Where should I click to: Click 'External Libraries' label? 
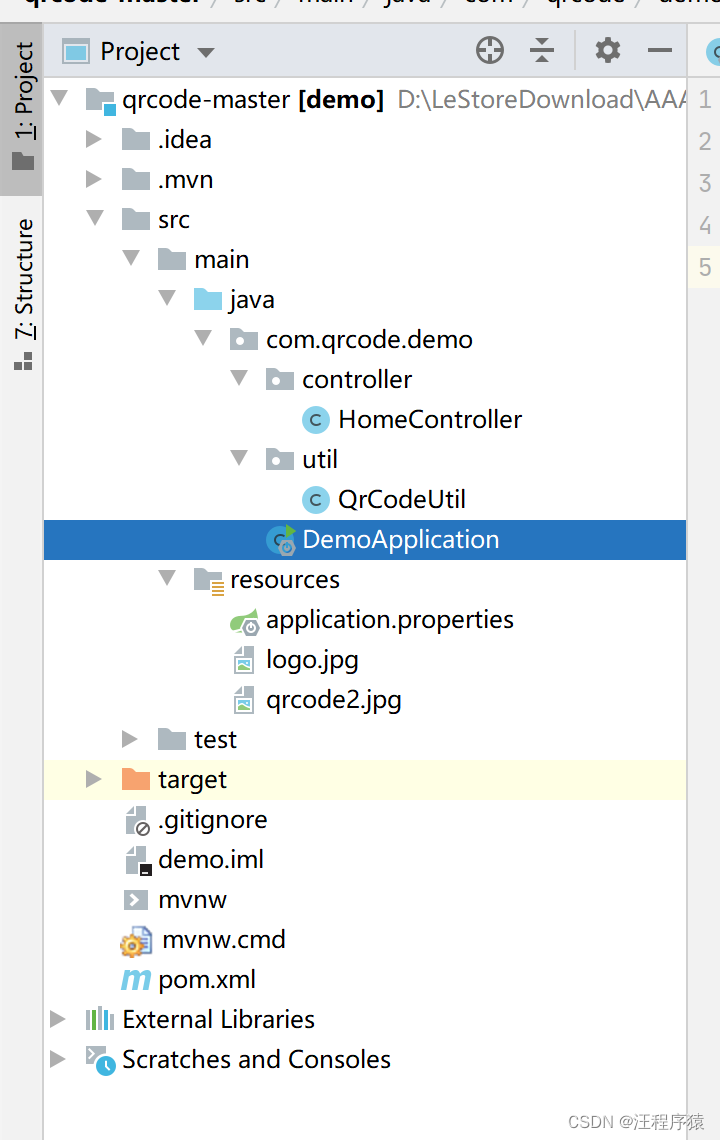click(x=218, y=1019)
